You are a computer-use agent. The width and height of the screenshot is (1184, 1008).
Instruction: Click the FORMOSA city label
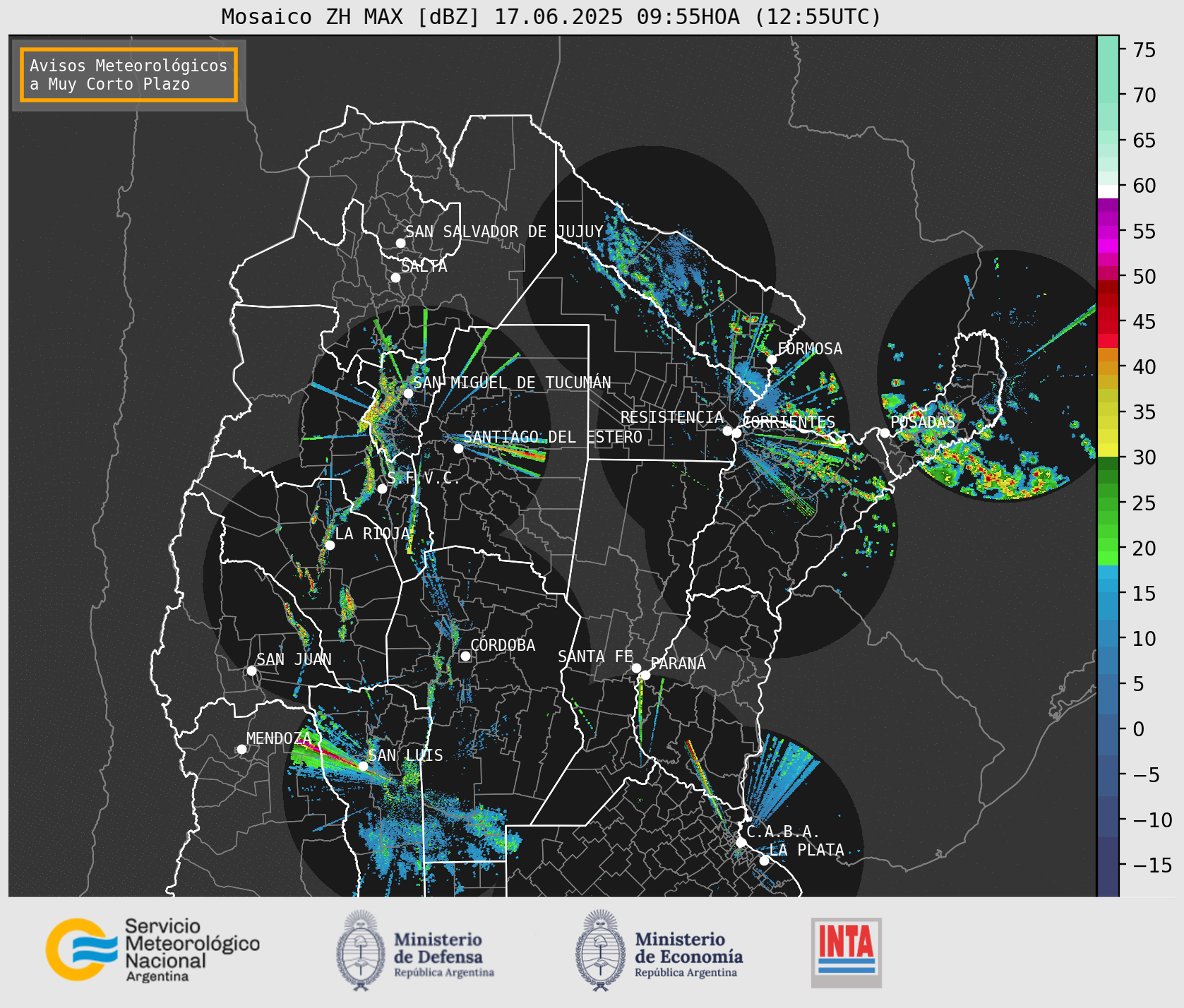tap(810, 349)
